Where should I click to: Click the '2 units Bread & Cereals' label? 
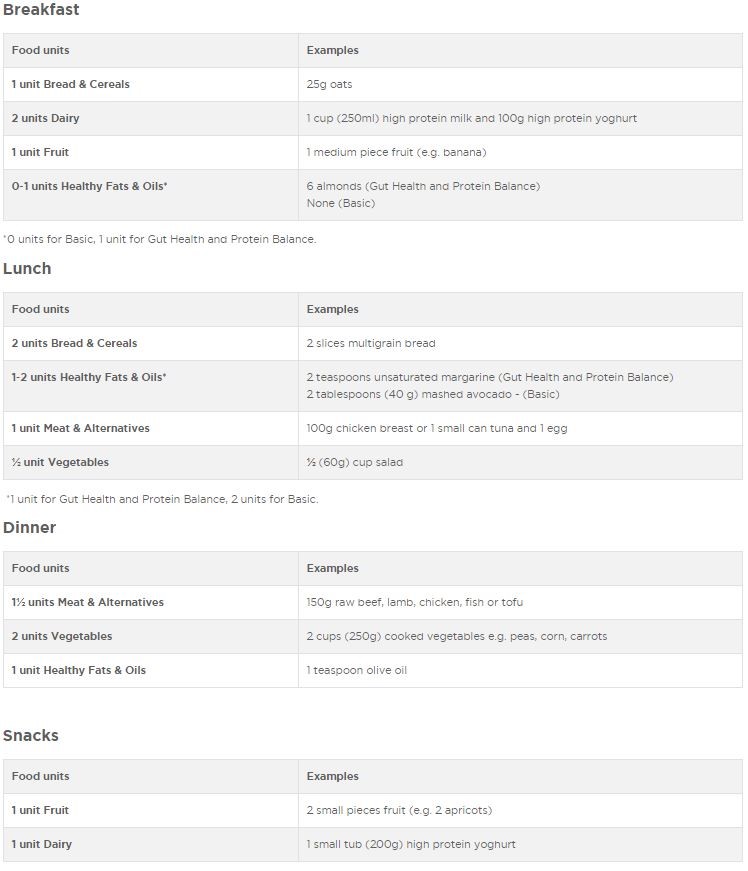pyautogui.click(x=75, y=344)
